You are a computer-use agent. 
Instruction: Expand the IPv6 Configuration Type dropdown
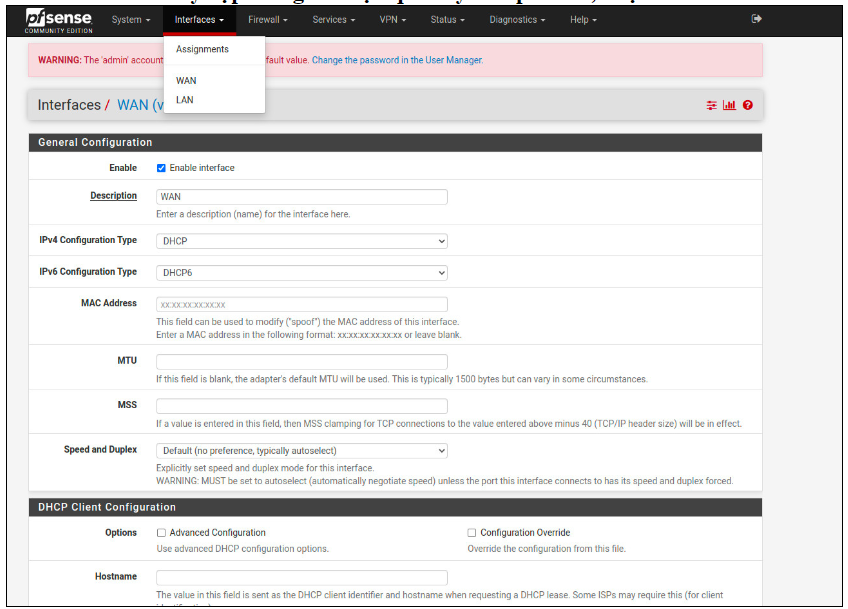click(301, 273)
